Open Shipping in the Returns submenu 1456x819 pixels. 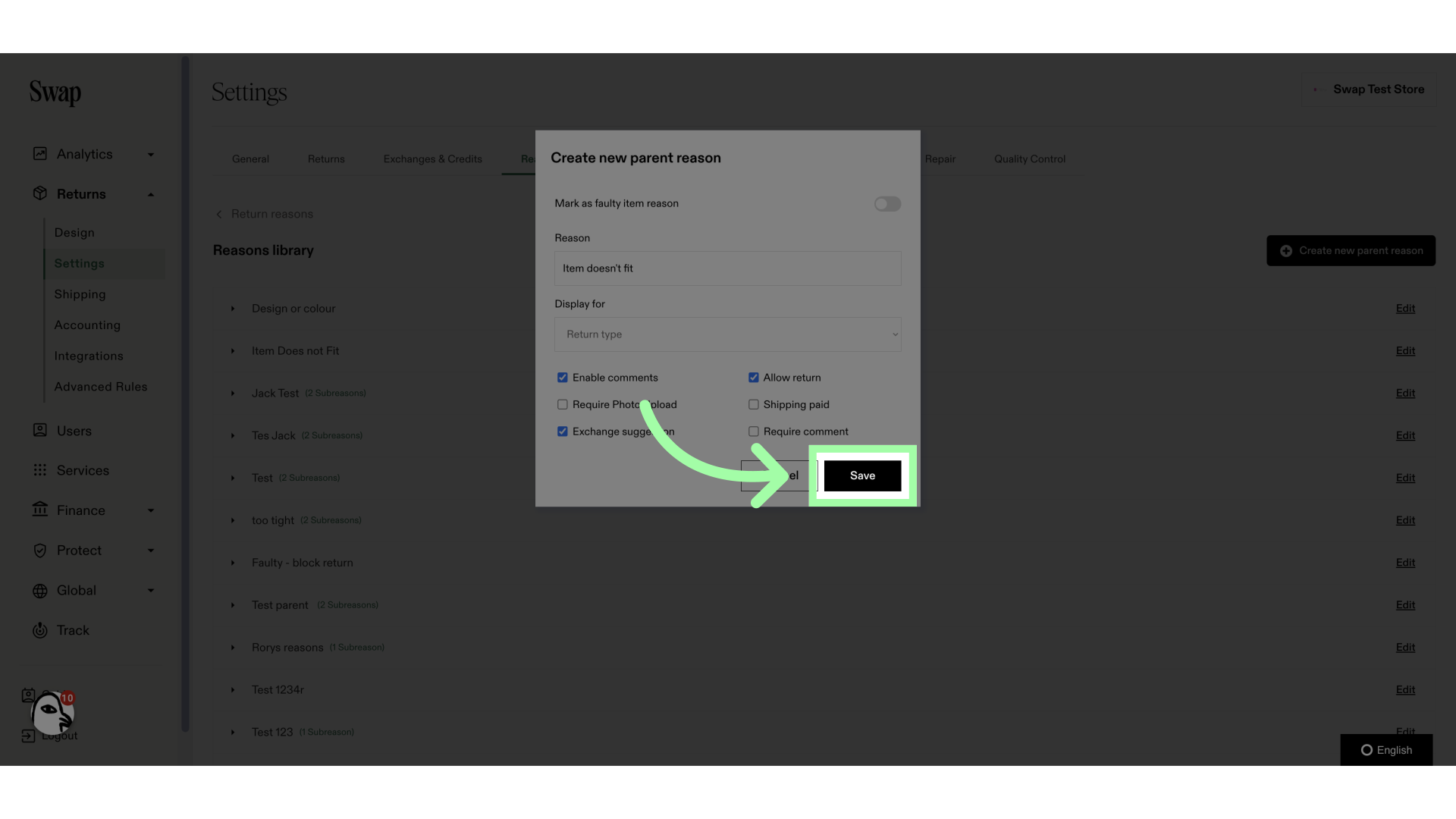[x=80, y=294]
